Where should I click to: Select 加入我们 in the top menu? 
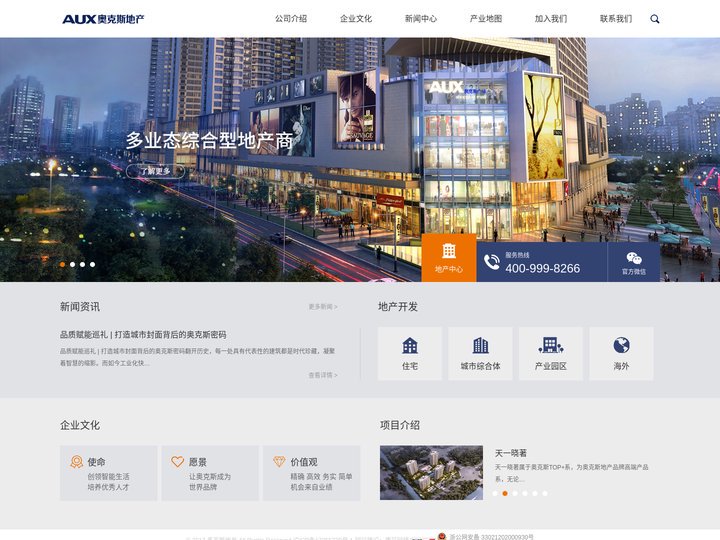point(551,19)
